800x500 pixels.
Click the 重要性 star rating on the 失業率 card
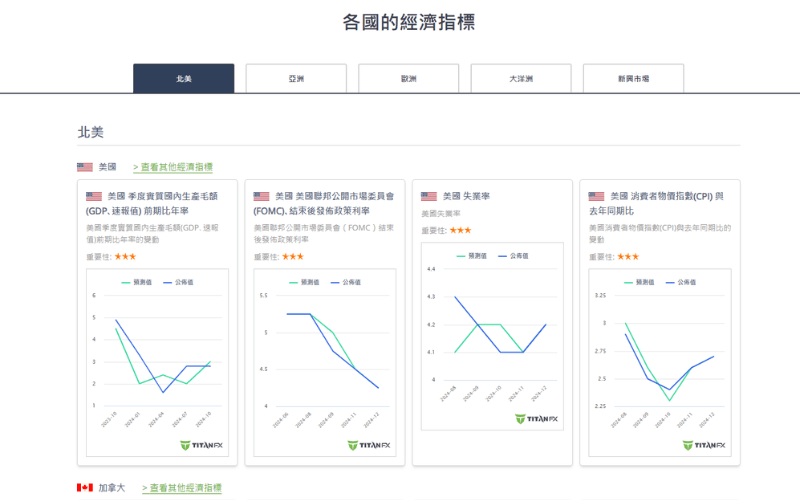(460, 231)
